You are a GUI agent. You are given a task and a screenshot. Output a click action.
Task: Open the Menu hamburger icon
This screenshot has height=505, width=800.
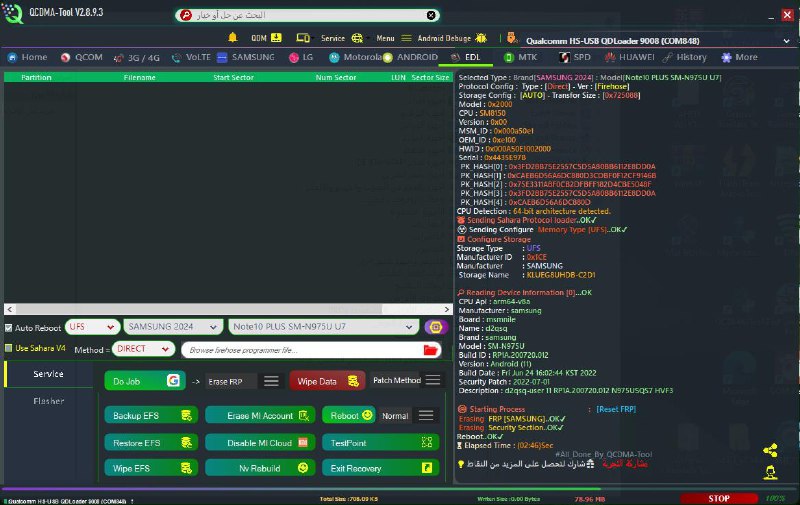click(406, 38)
